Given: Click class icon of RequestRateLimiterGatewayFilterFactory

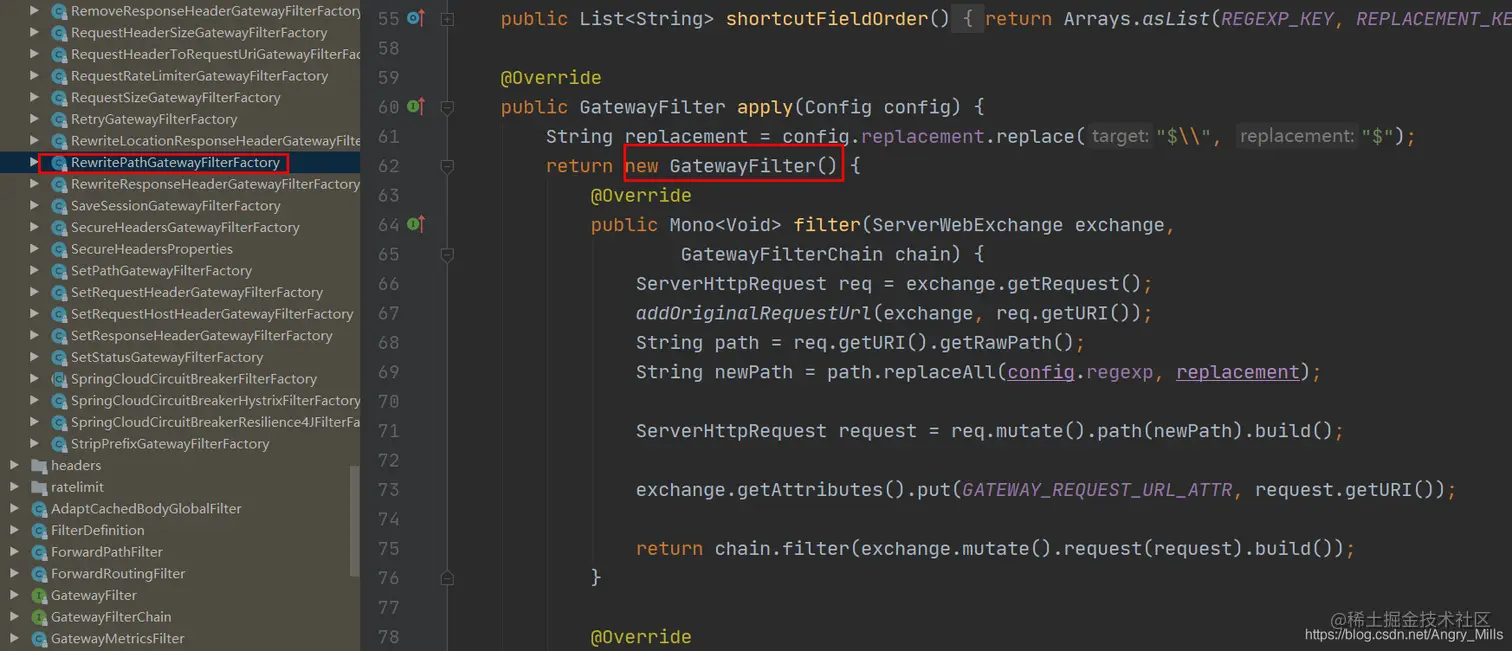Looking at the screenshot, I should pos(59,76).
